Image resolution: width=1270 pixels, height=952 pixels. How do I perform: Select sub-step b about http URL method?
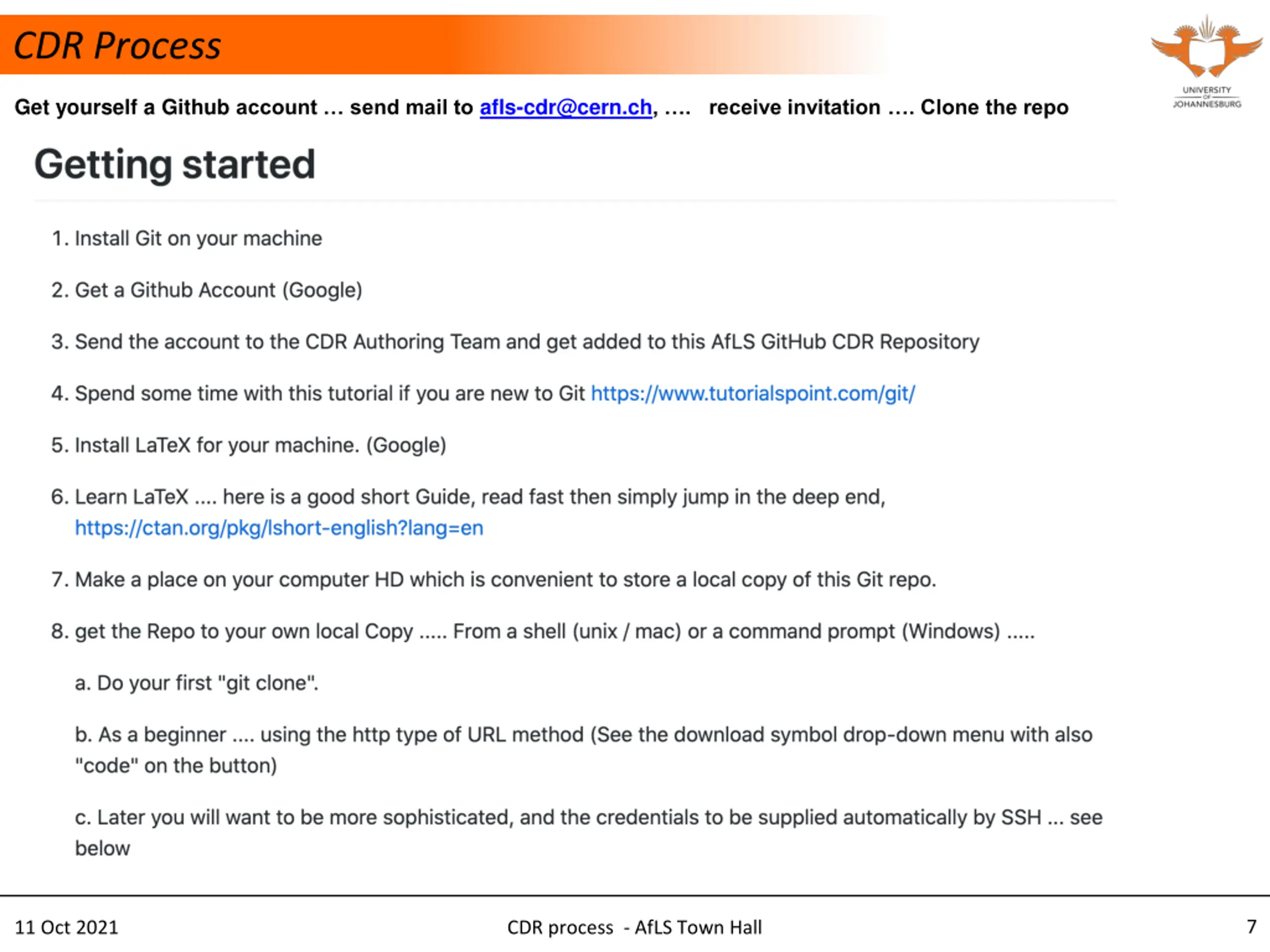[583, 750]
